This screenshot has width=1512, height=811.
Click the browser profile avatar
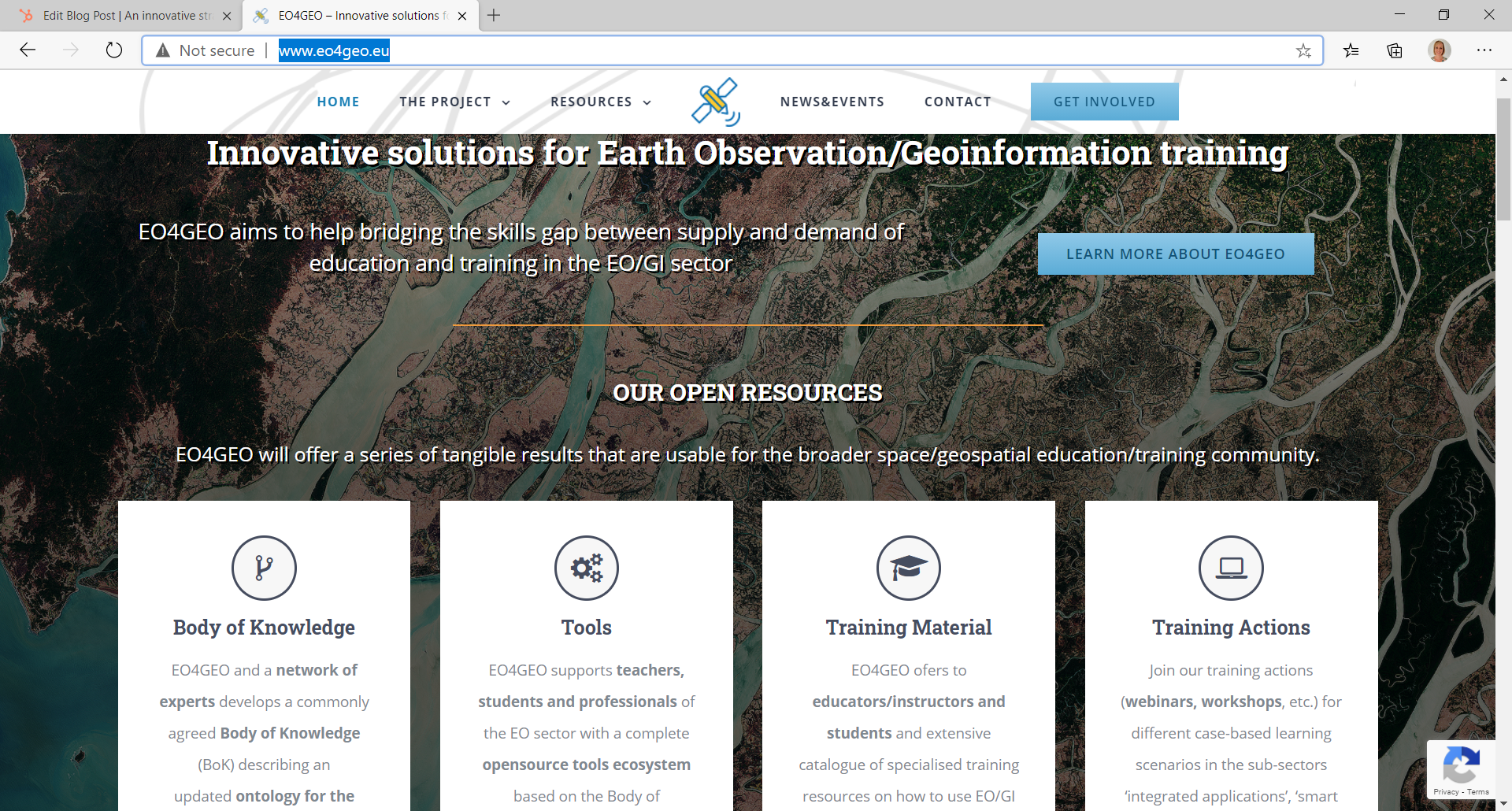1439,50
